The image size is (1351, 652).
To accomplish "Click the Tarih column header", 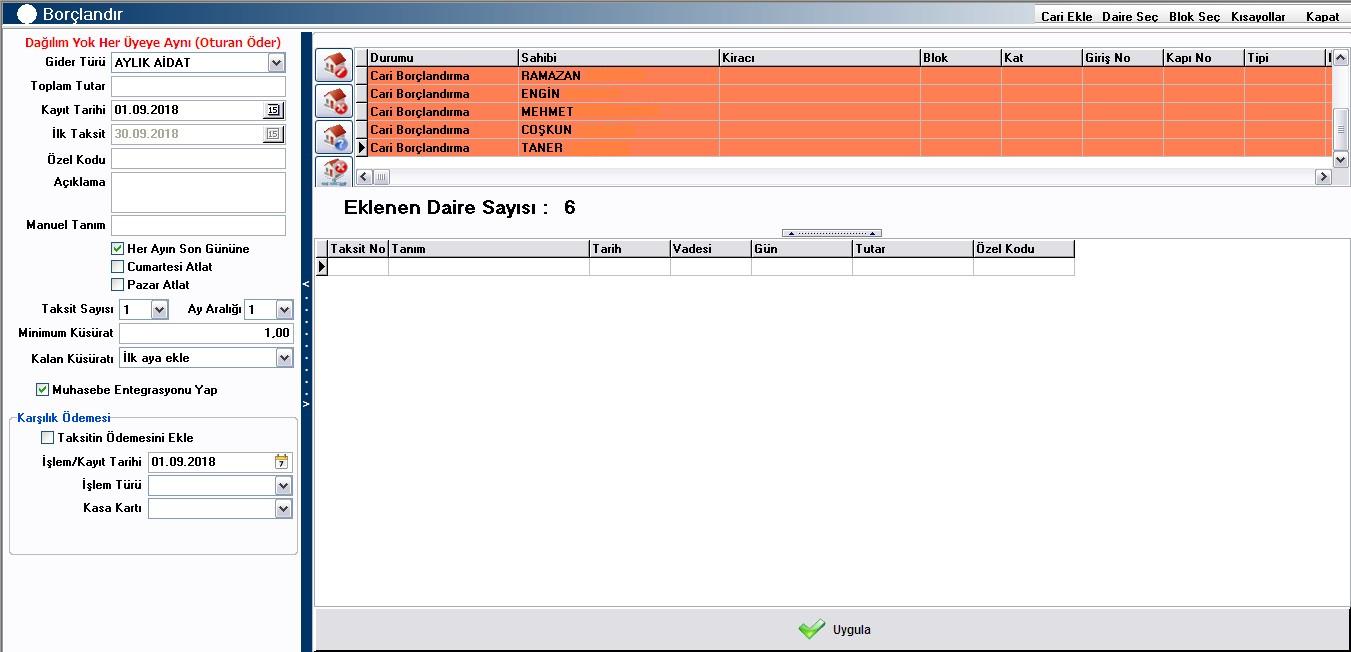I will [x=630, y=249].
